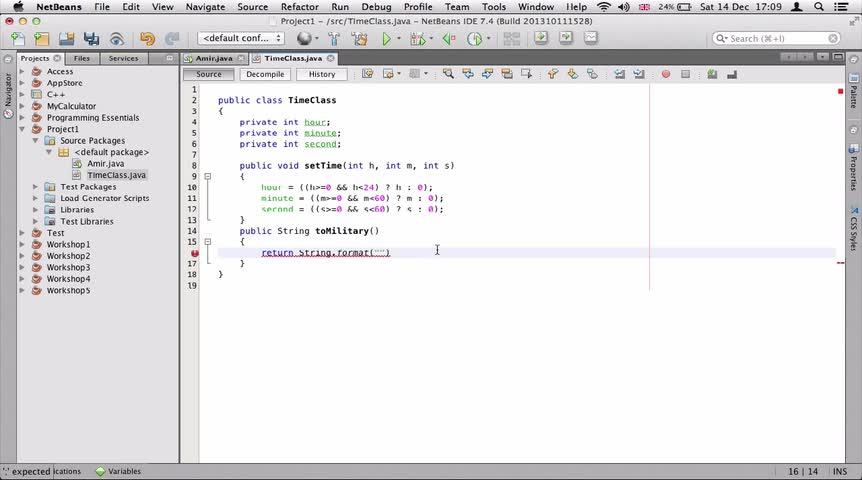The width and height of the screenshot is (862, 480).
Task: Open the default configuration dropdown
Action: pyautogui.click(x=240, y=38)
